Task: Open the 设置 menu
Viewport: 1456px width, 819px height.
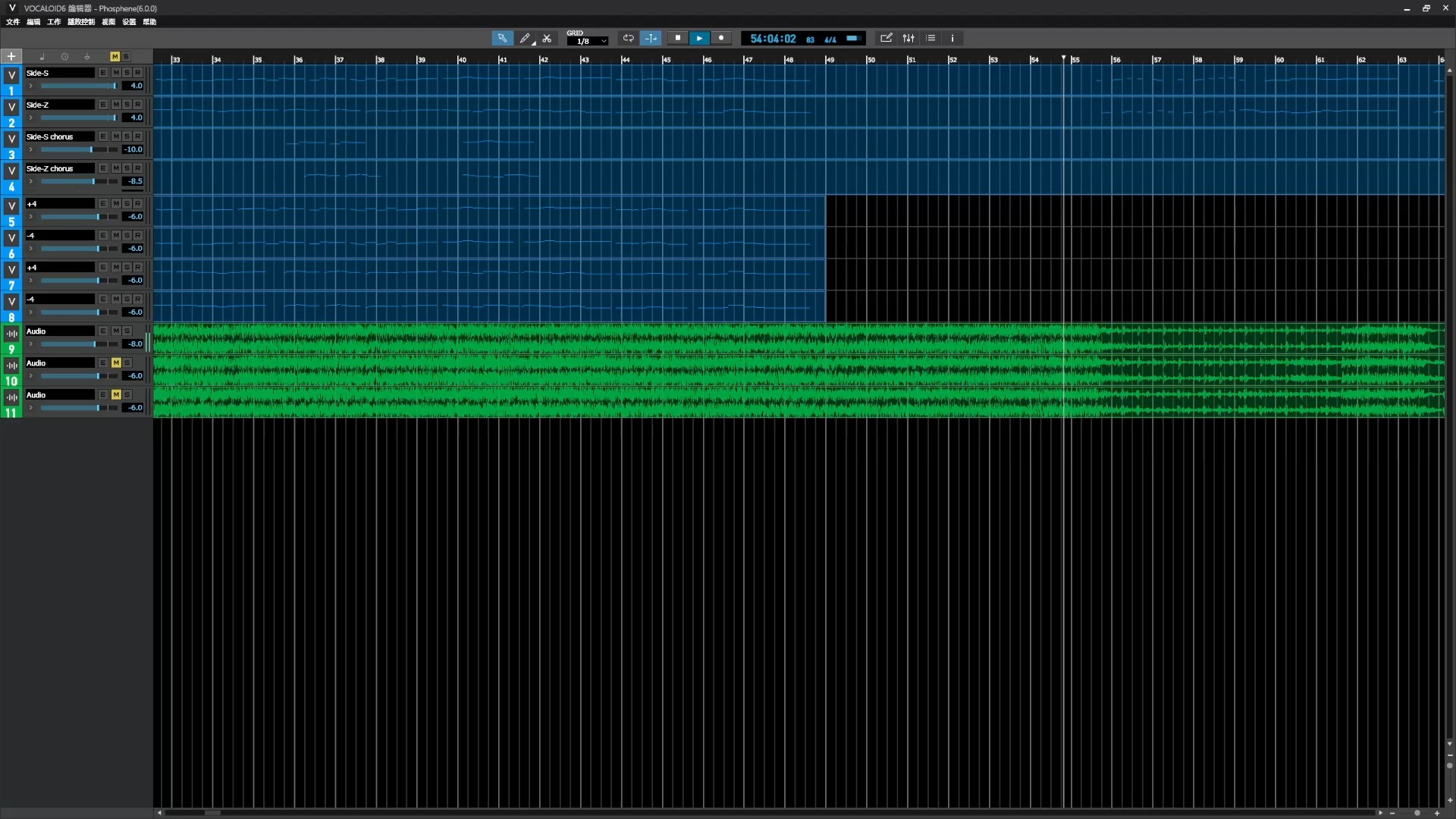Action: point(129,22)
